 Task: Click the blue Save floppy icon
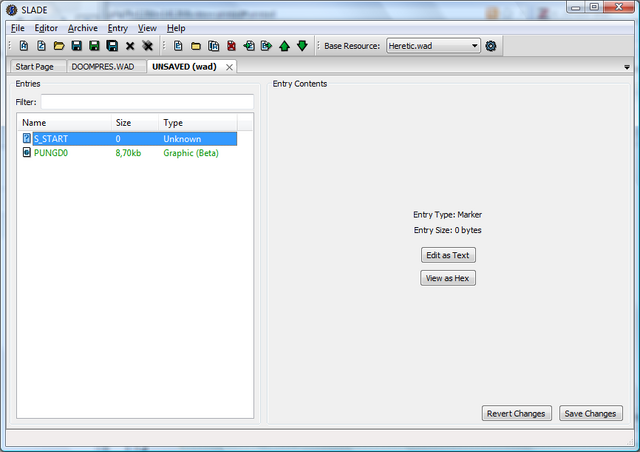tap(76, 46)
